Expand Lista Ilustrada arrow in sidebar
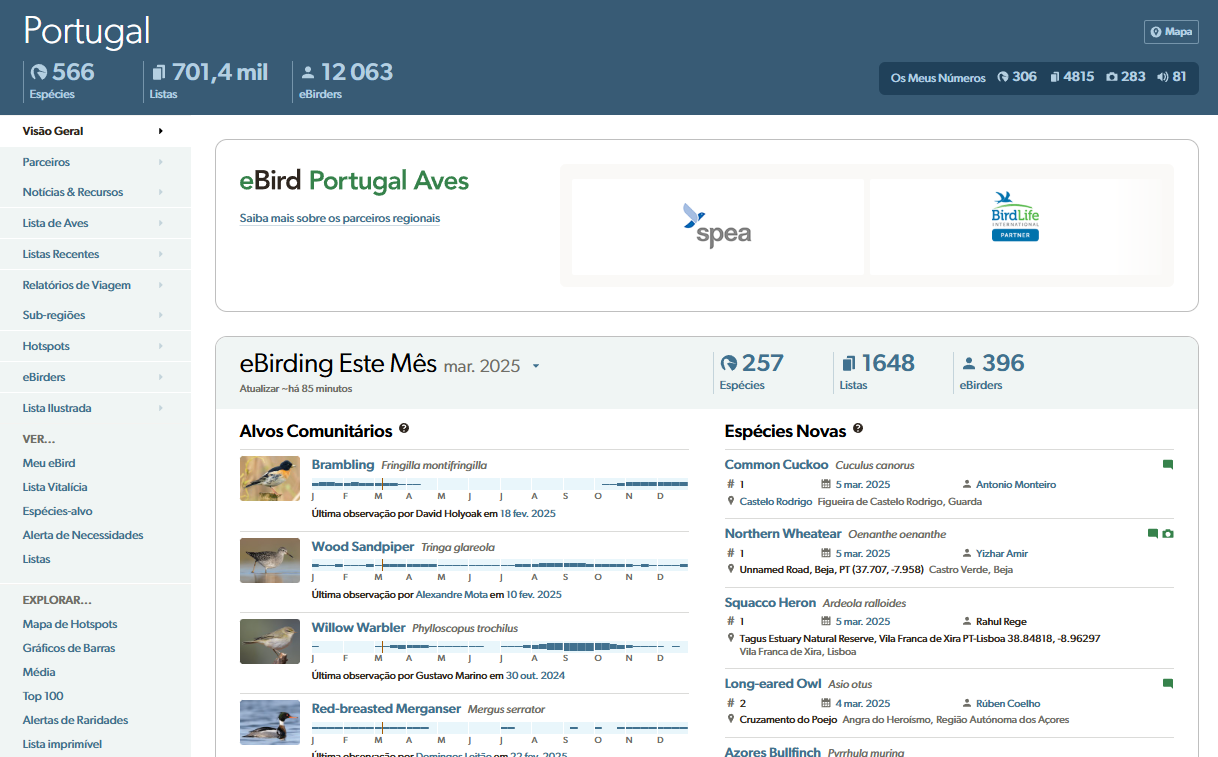The width and height of the screenshot is (1218, 757). [x=160, y=408]
